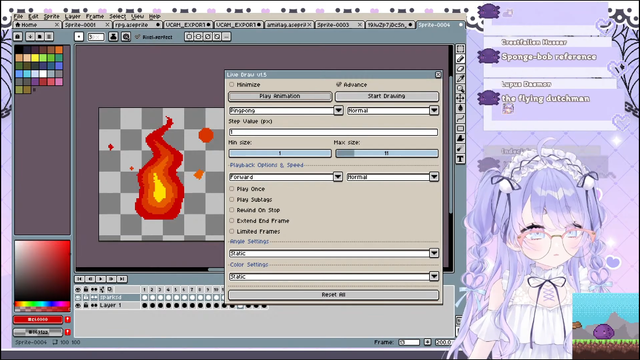Hide Layer 1 with eye icon
640x360 pixels.
(x=78, y=305)
